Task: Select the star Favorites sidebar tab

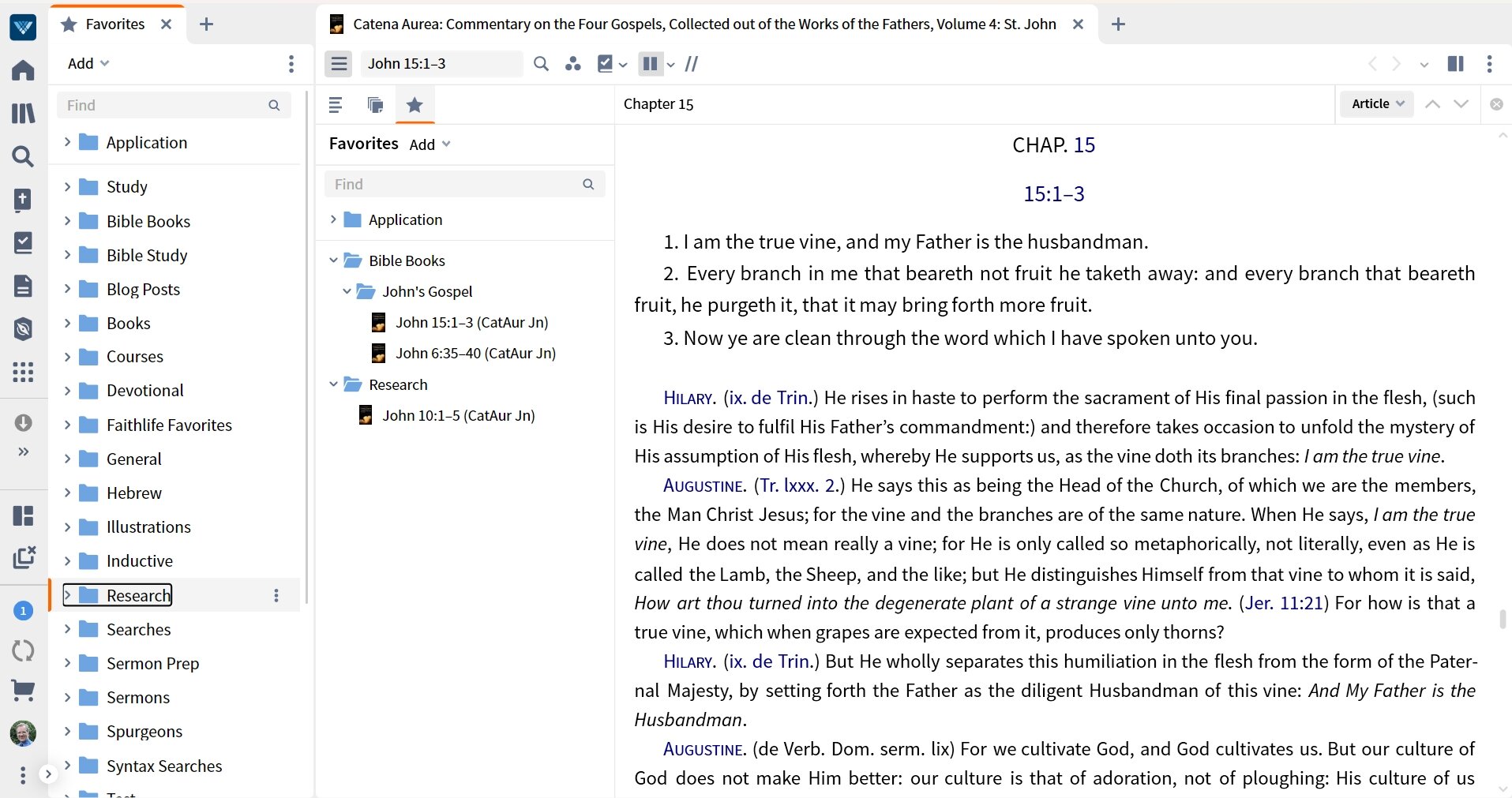Action: (415, 104)
